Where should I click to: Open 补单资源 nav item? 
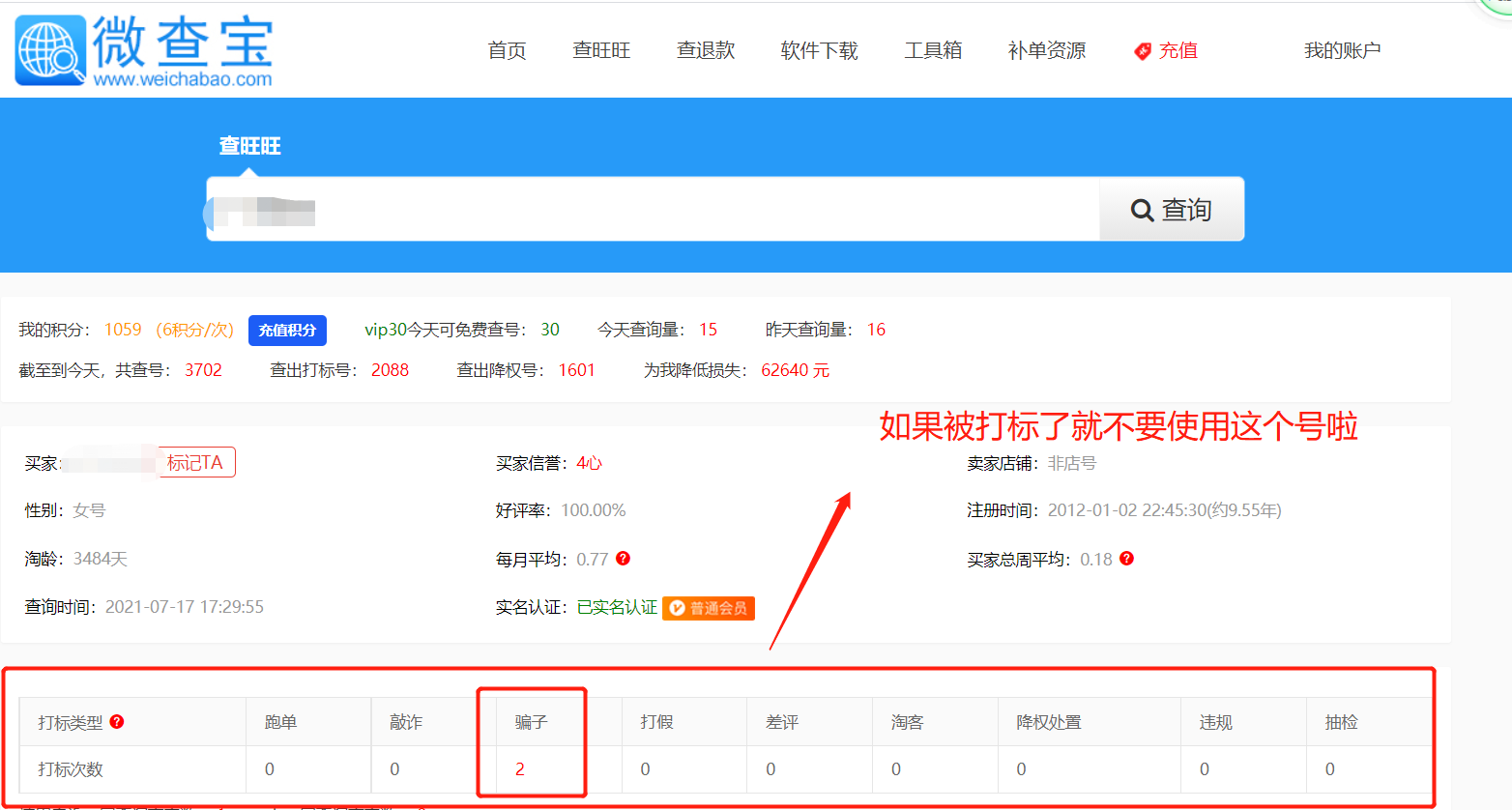point(1046,50)
